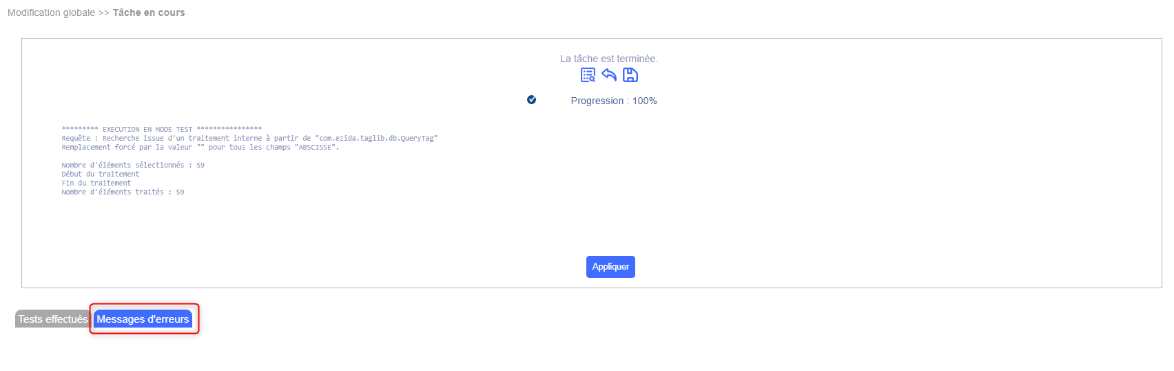Click the Progression : 100% indicator

(614, 100)
